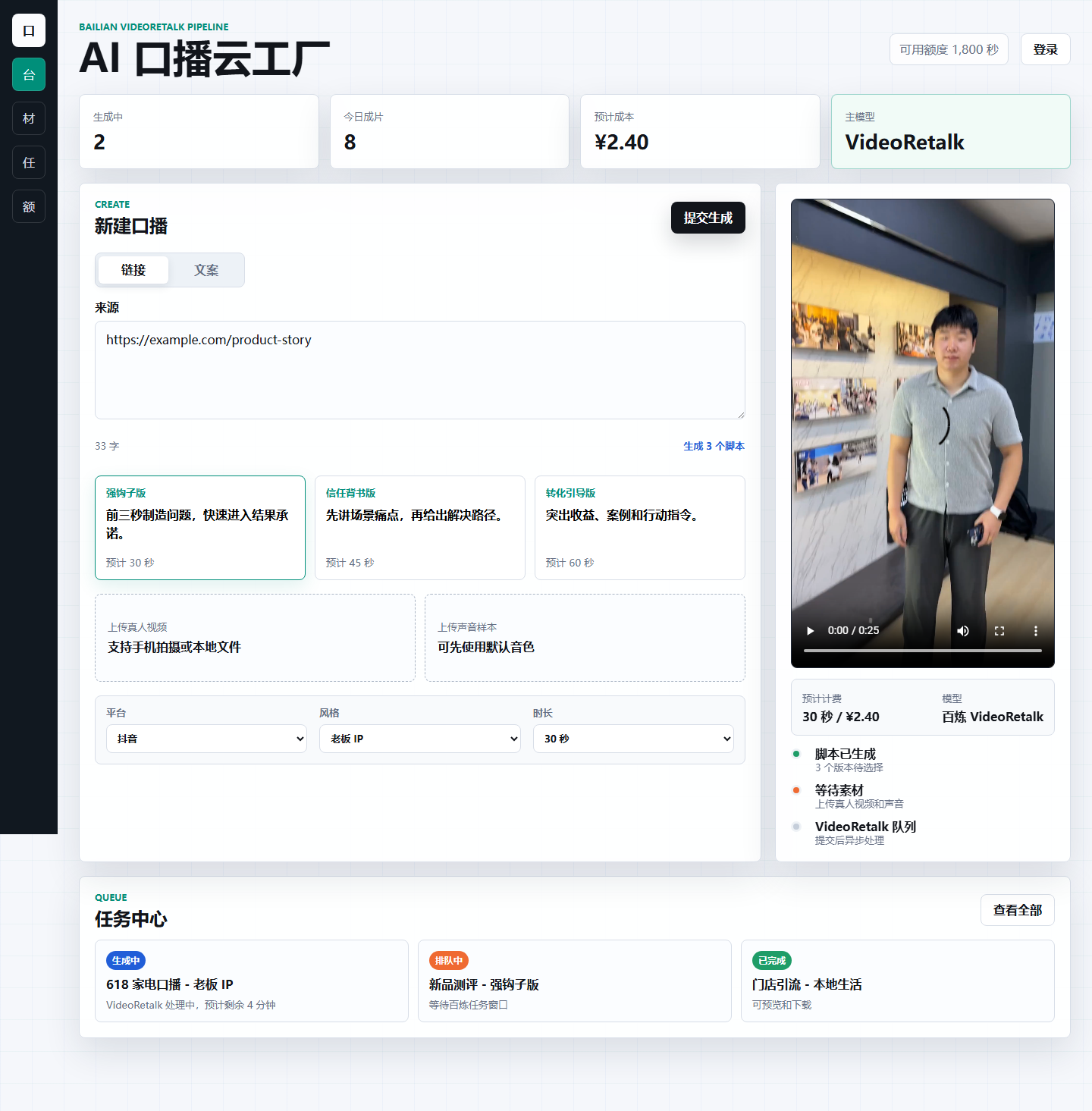
Task: Open the 平台 dropdown showing 抖音
Action: pos(206,739)
